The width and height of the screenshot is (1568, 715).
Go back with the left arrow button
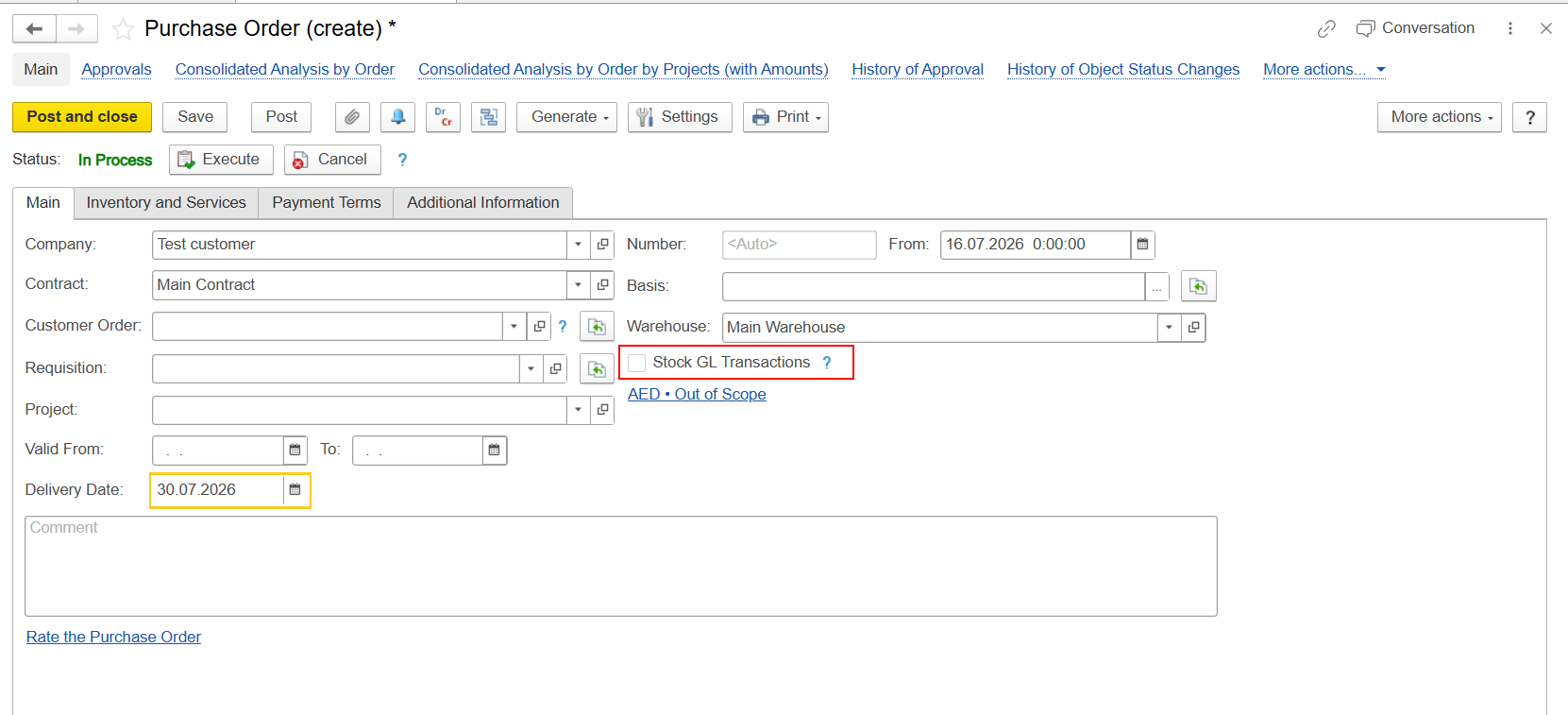click(34, 29)
